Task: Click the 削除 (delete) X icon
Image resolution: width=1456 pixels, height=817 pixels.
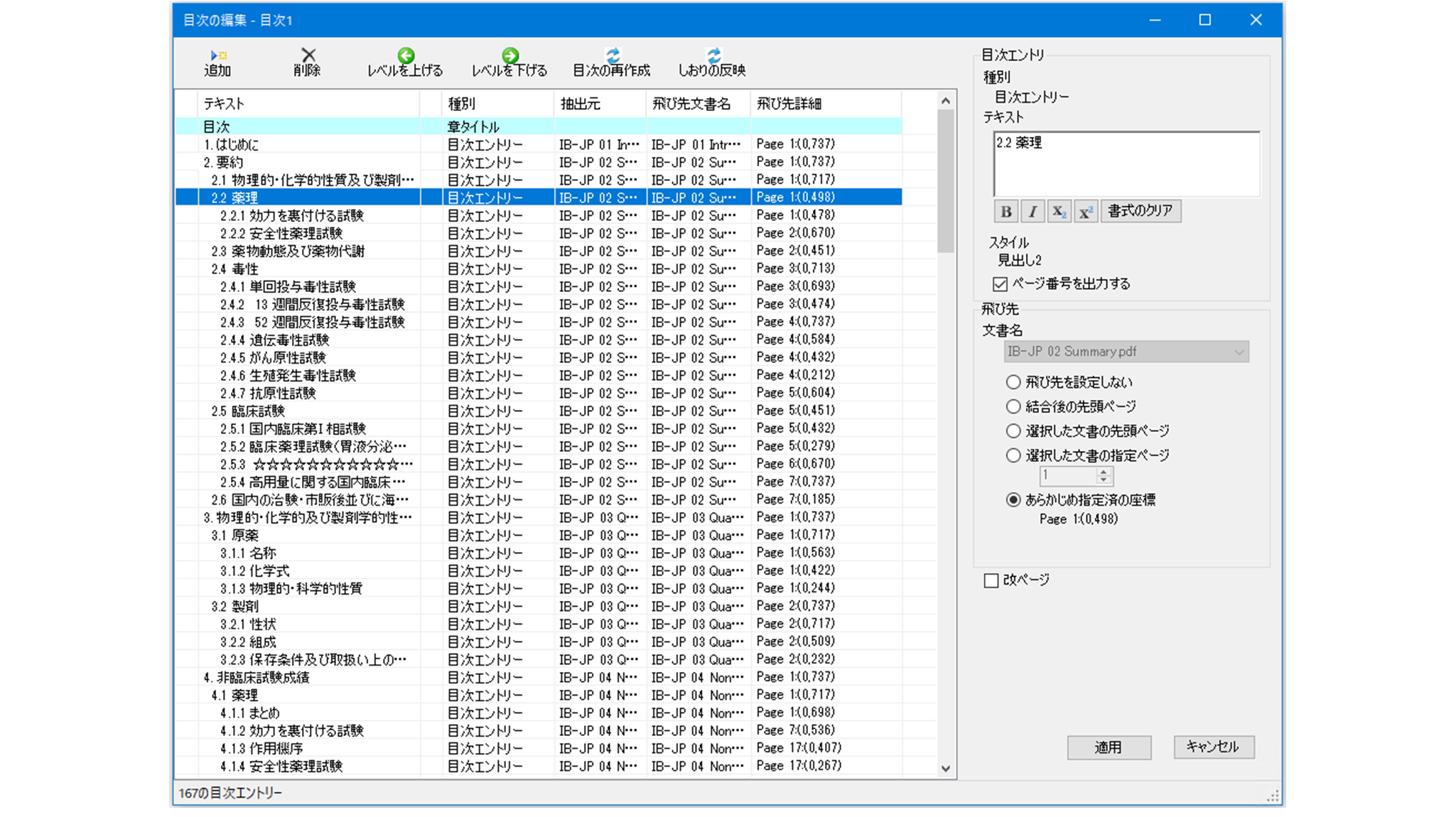Action: click(x=308, y=55)
